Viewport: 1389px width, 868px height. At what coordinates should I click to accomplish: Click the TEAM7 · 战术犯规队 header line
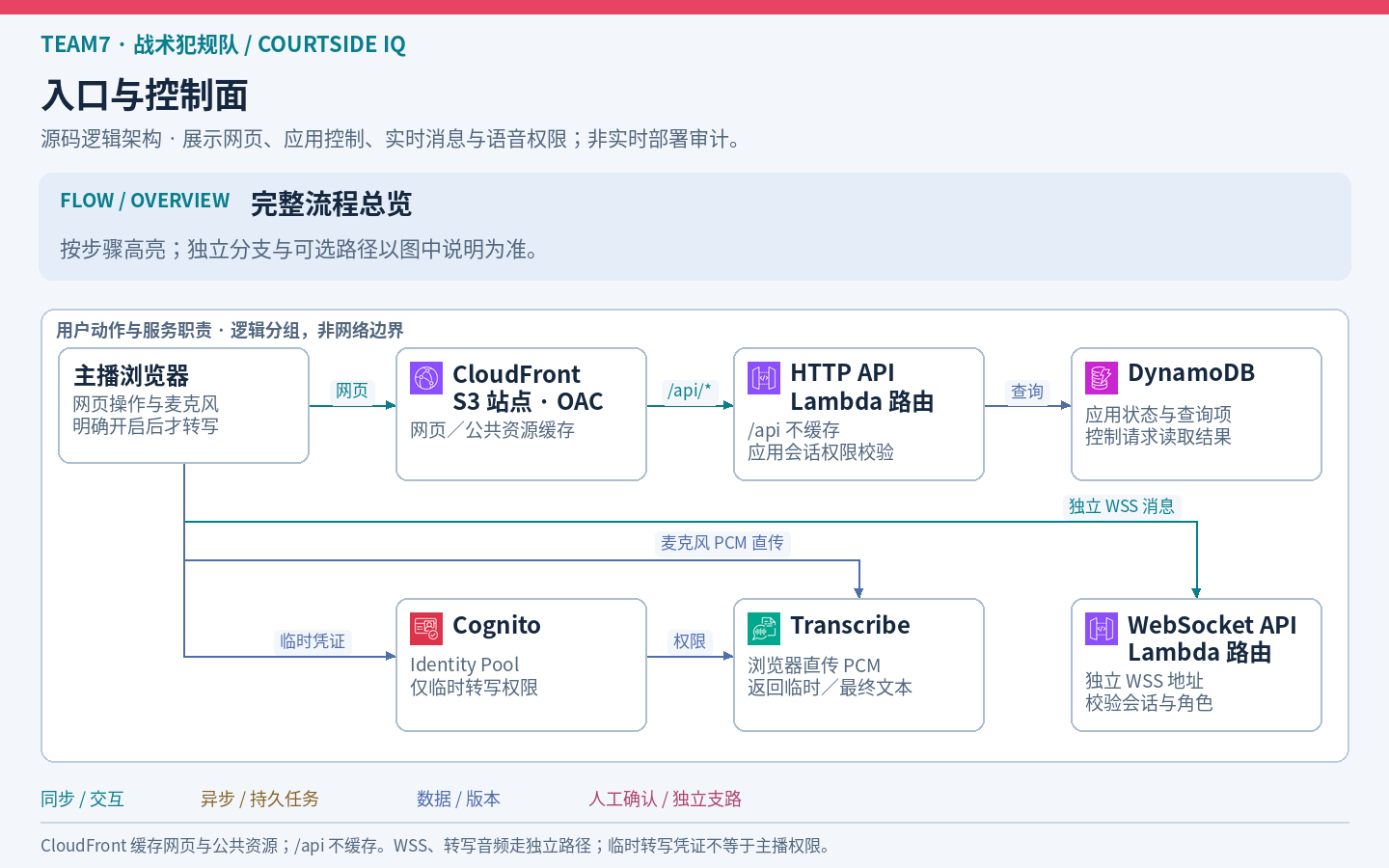coord(223,44)
